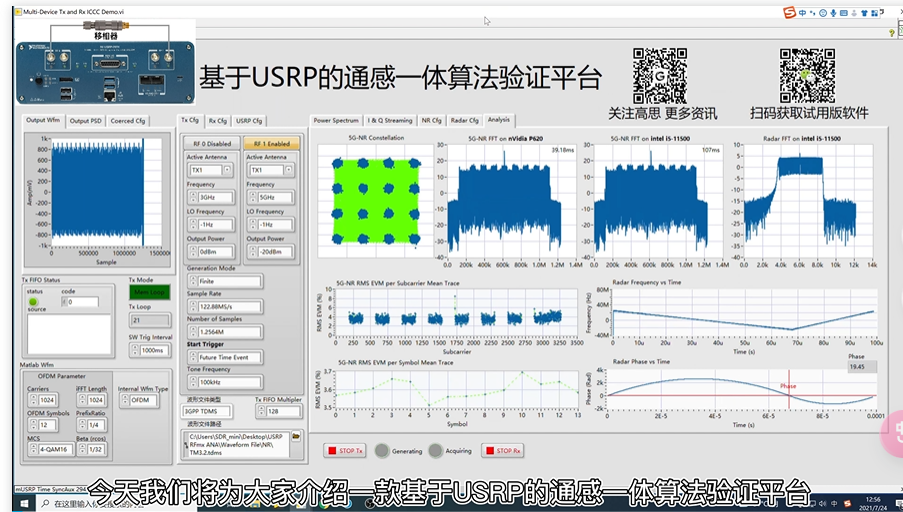This screenshot has height=512, width=903.
Task: Switch punctuation mode on Sogou IME bar
Action: pyautogui.click(x=813, y=13)
